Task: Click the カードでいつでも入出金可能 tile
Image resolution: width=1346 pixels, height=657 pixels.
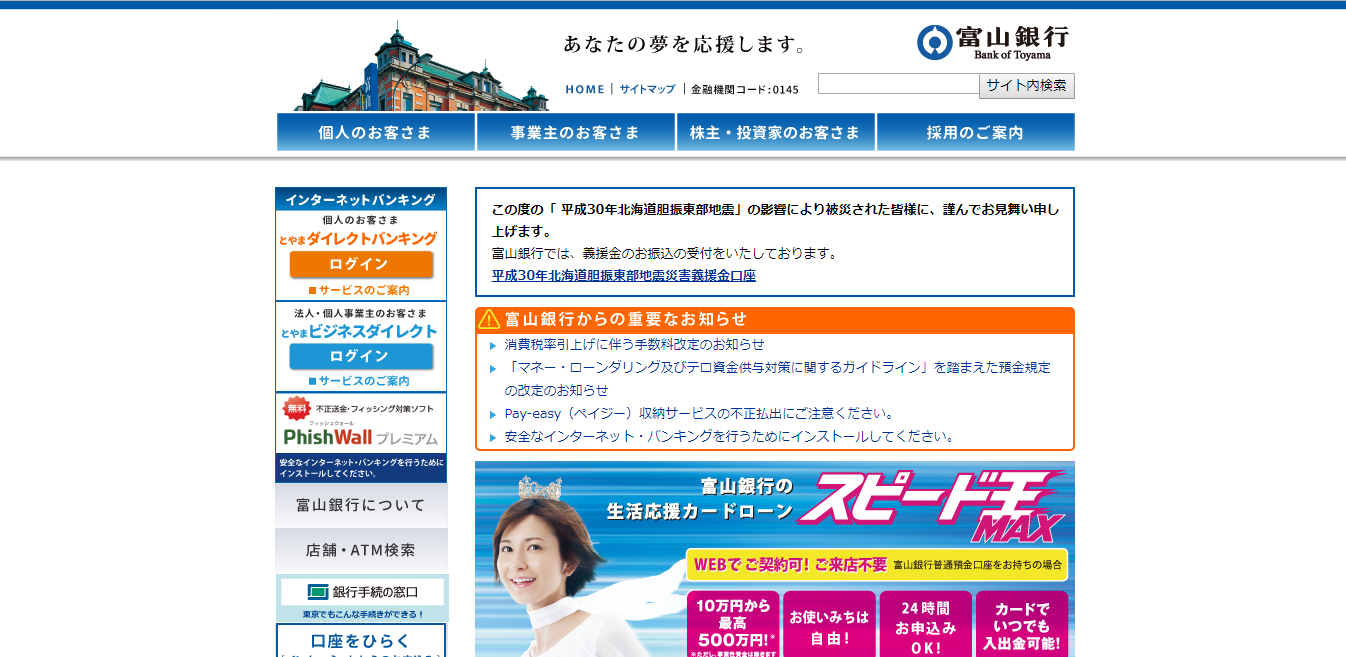Action: click(1021, 624)
